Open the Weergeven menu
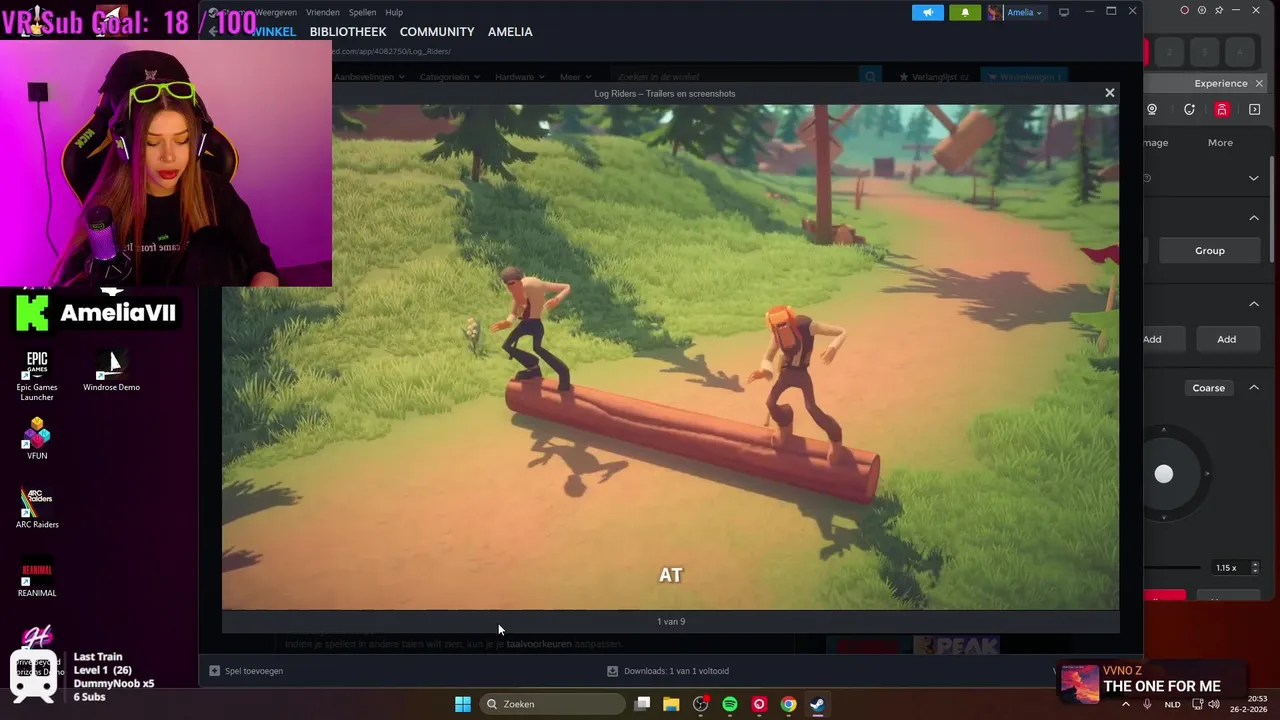1280x720 pixels. tap(275, 12)
